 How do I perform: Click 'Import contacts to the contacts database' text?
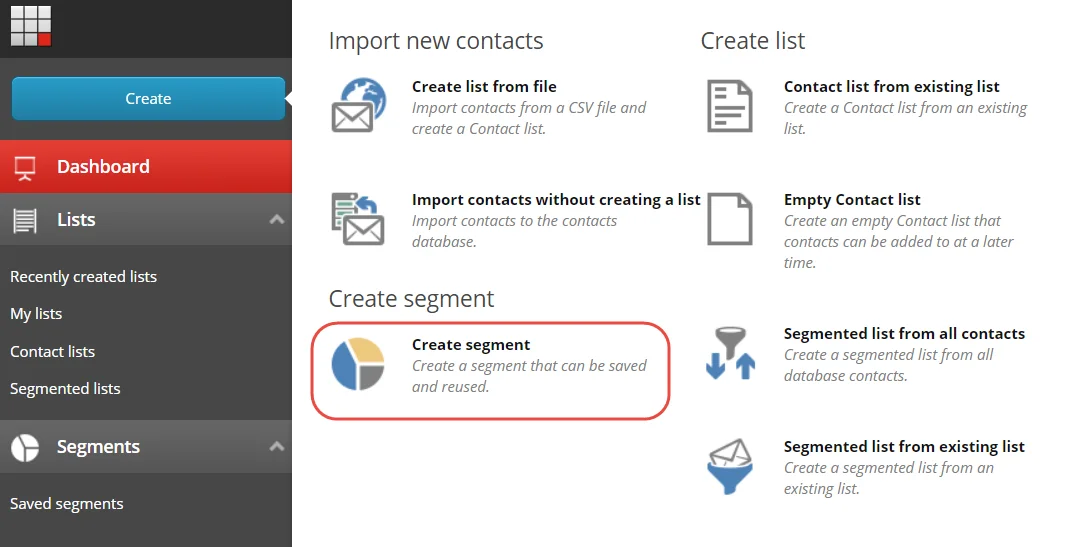515,231
